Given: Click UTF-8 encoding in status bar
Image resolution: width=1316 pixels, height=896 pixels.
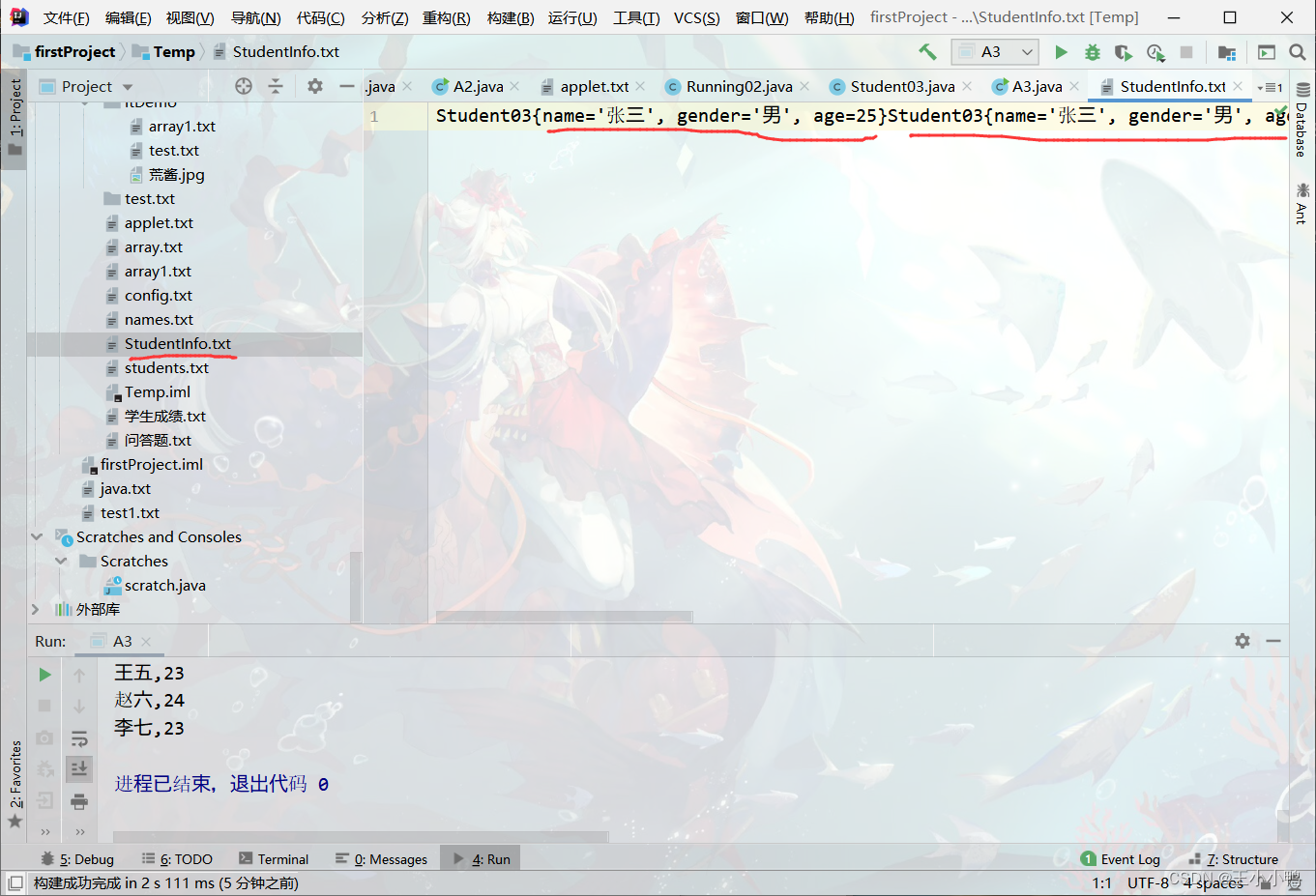Looking at the screenshot, I should [x=1148, y=882].
